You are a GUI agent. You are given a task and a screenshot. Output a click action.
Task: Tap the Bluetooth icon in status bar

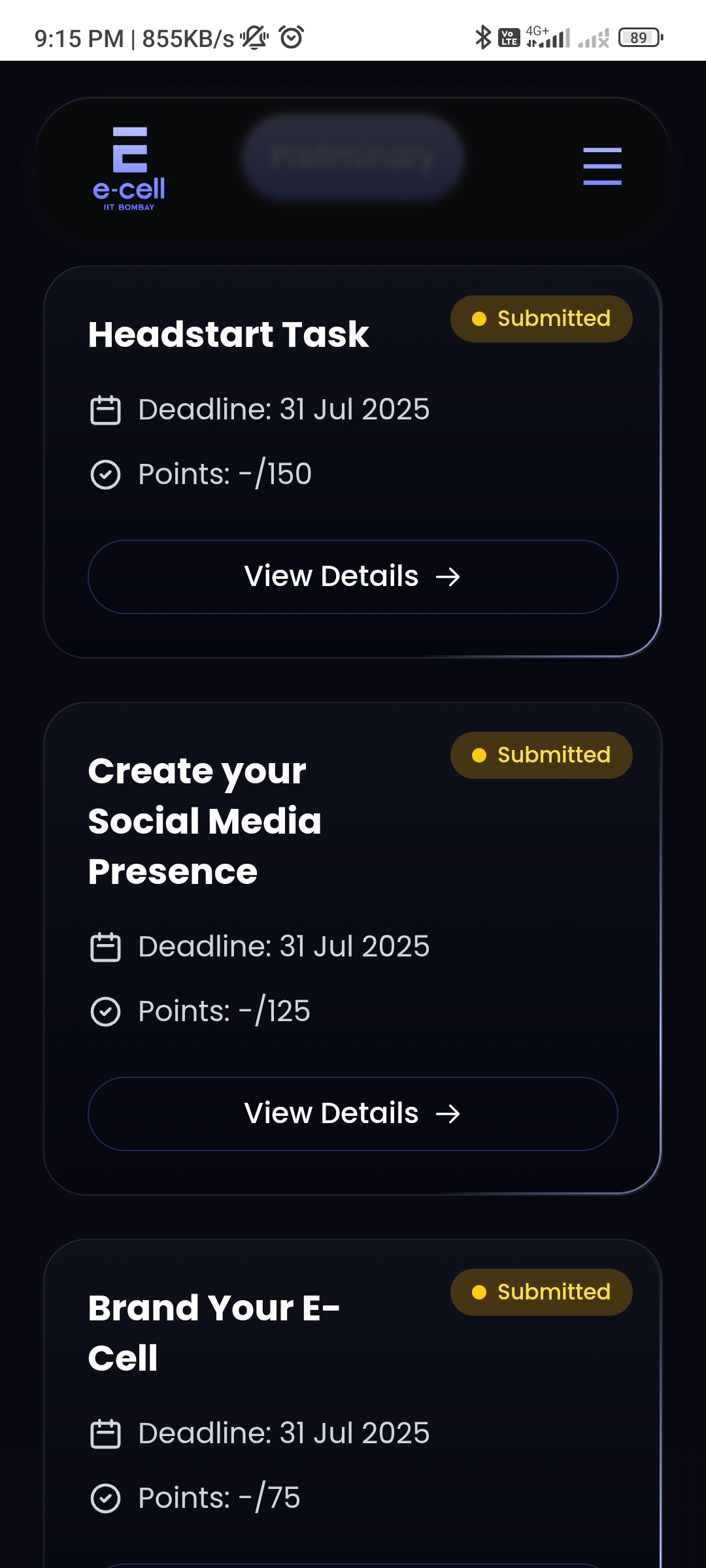(x=482, y=37)
